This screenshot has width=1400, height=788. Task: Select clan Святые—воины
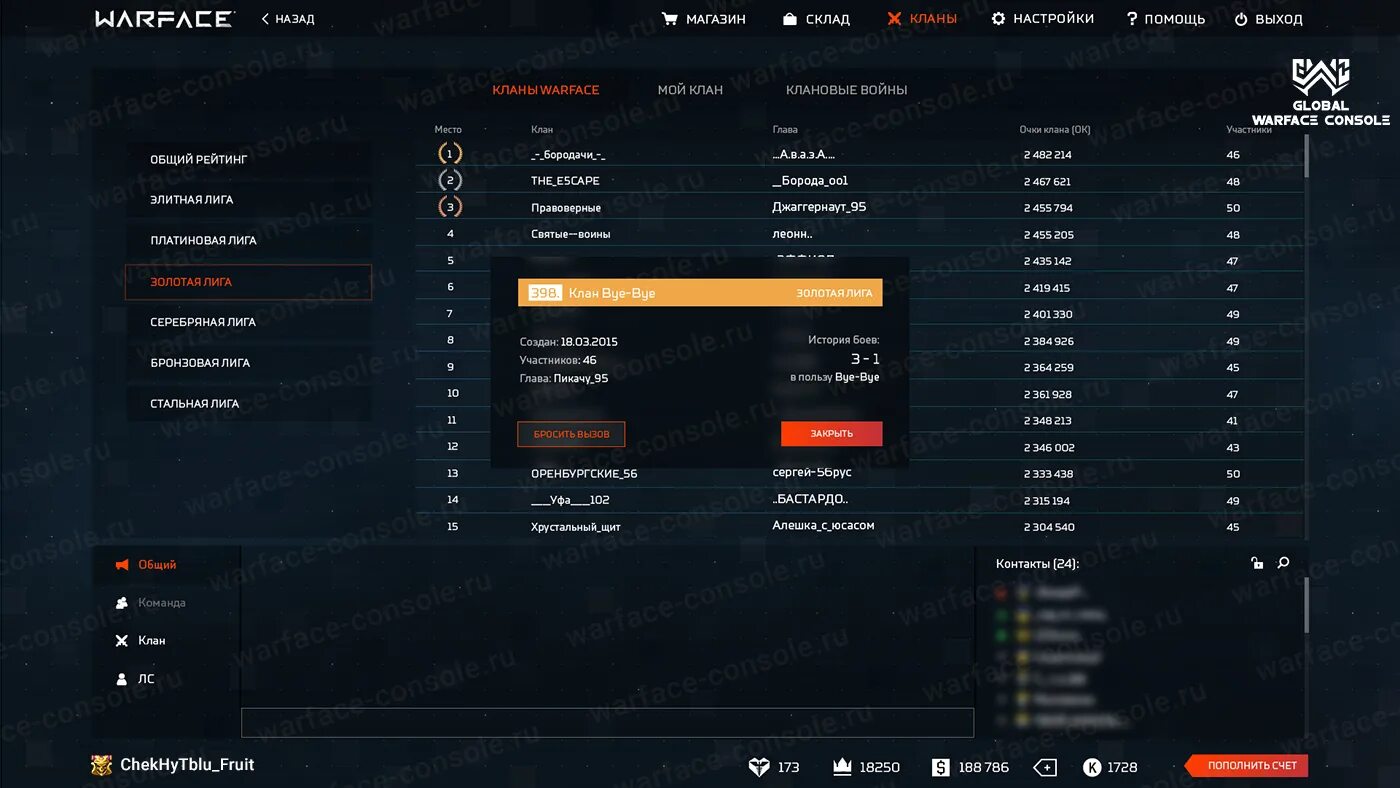tap(571, 234)
